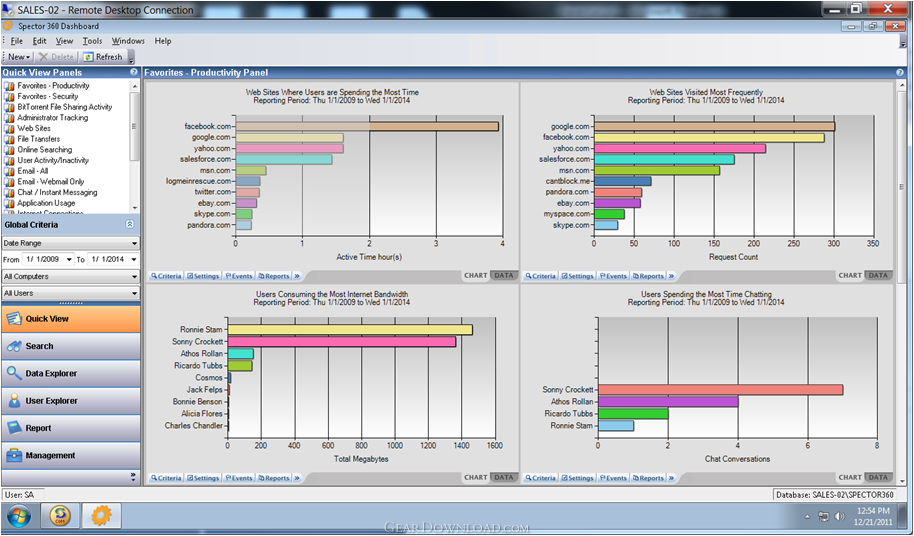This screenshot has width=914, height=536.
Task: Click the Refresh toolbar button
Action: pos(103,57)
